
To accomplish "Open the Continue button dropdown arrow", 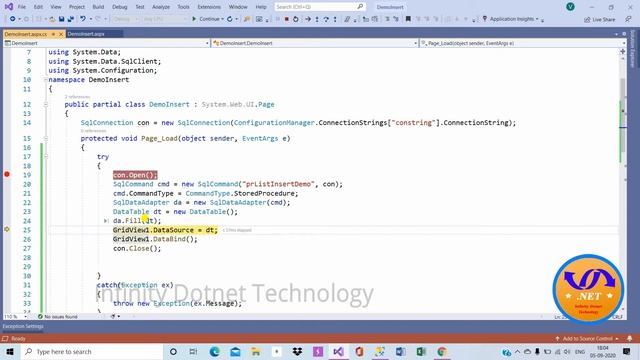I will [222, 19].
